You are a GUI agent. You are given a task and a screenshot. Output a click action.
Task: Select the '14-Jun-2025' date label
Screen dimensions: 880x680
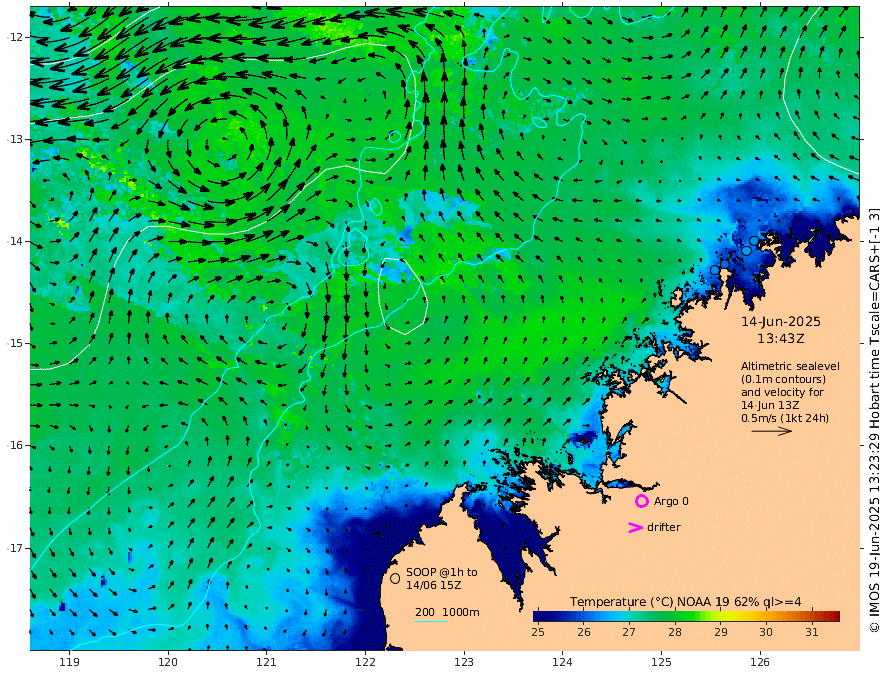pyautogui.click(x=781, y=322)
